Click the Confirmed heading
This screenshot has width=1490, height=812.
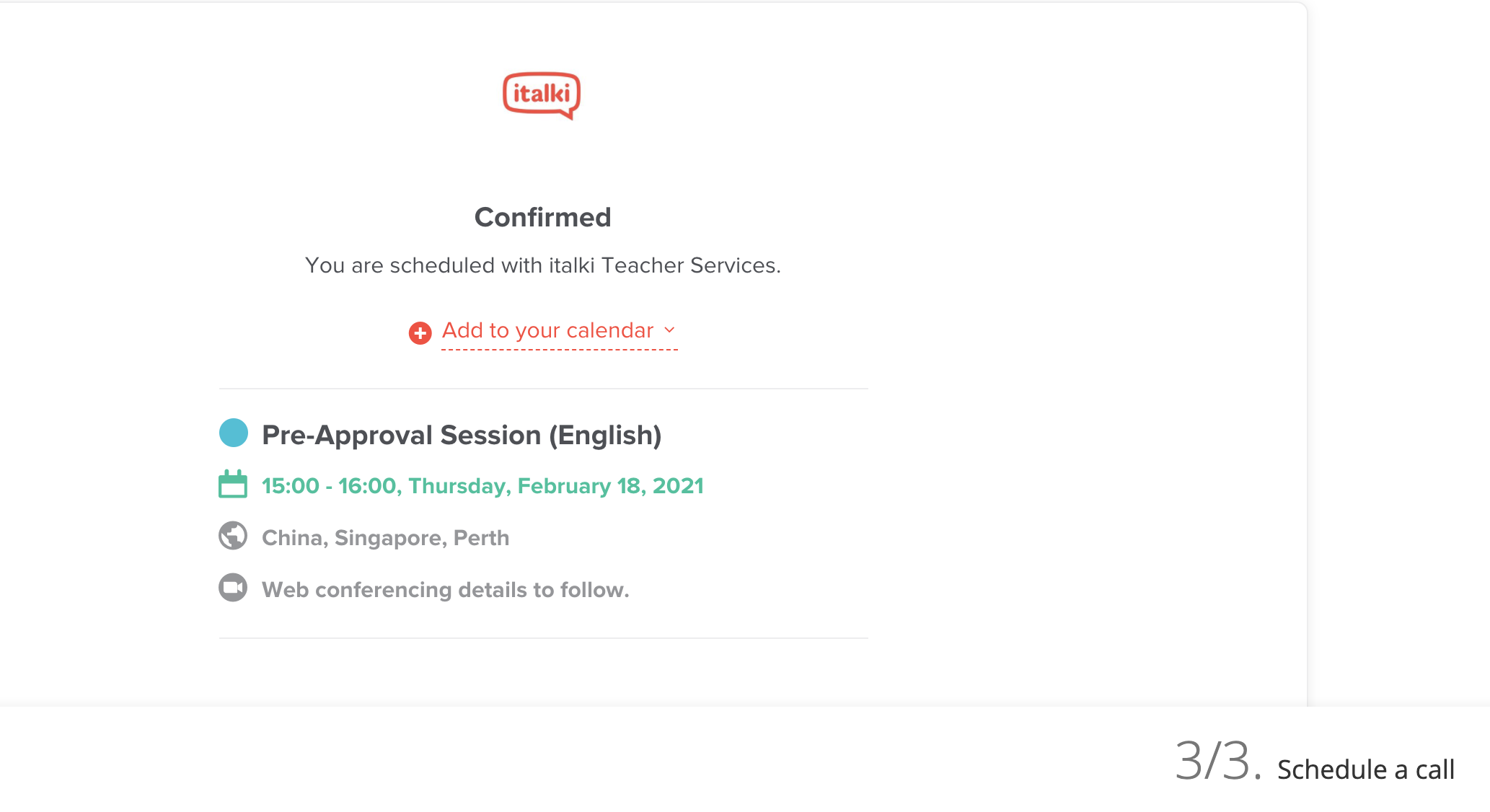(x=543, y=217)
